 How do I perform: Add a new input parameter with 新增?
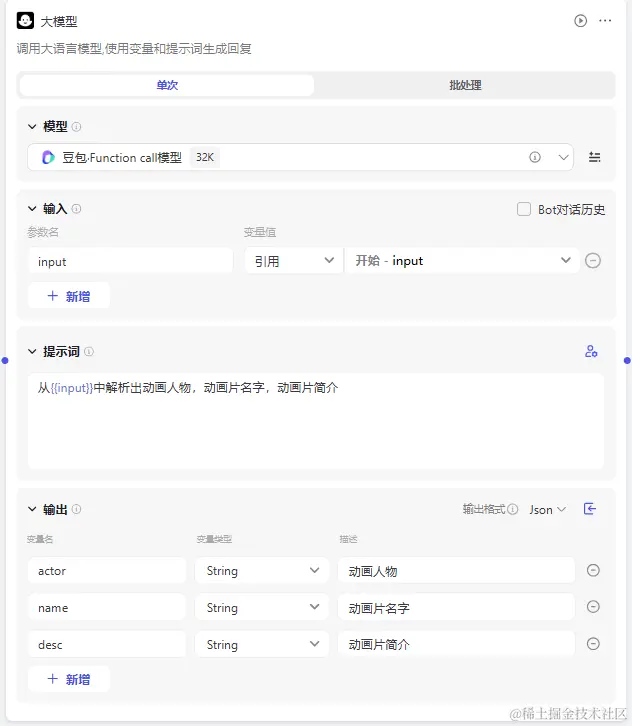69,296
